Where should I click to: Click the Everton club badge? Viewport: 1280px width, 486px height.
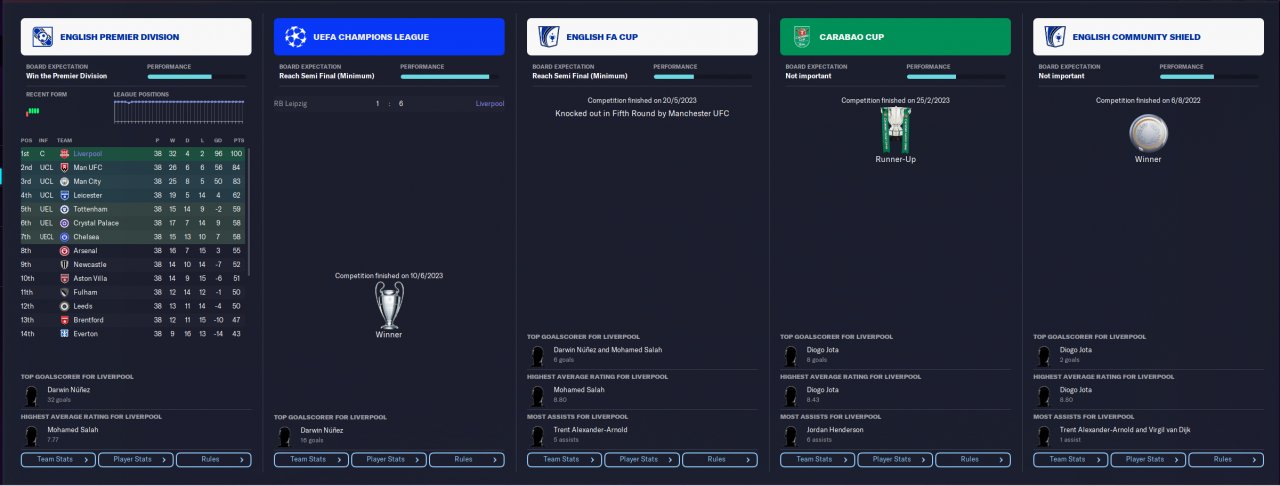tap(64, 333)
